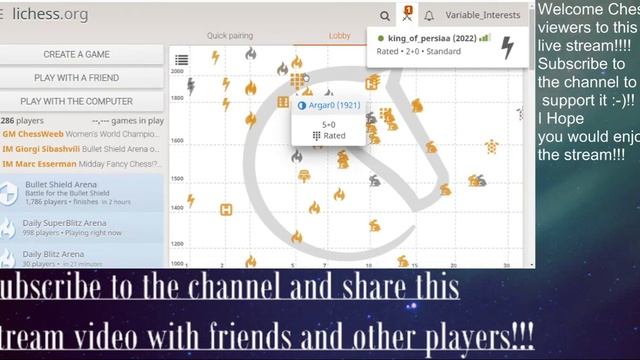
Task: Click Daily Blitz Arena flame icon
Action: (7, 258)
